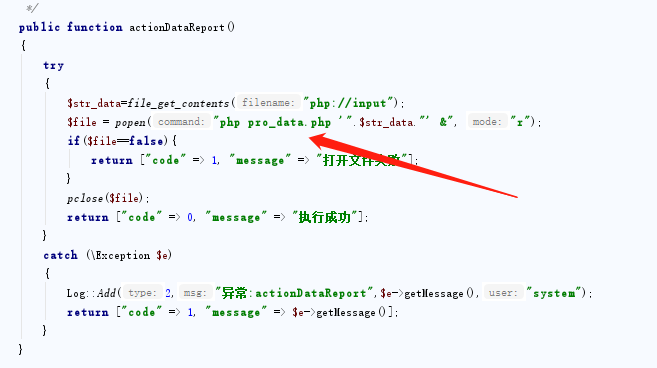Click the 'try' keyword
The height and width of the screenshot is (368, 657).
coord(54,66)
